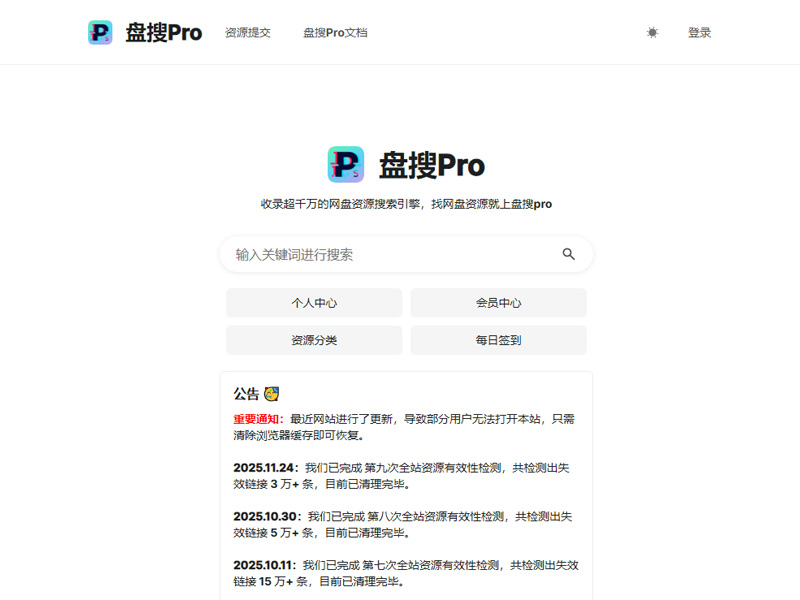
Task: Click the small P badge of the header logo
Action: [100, 31]
